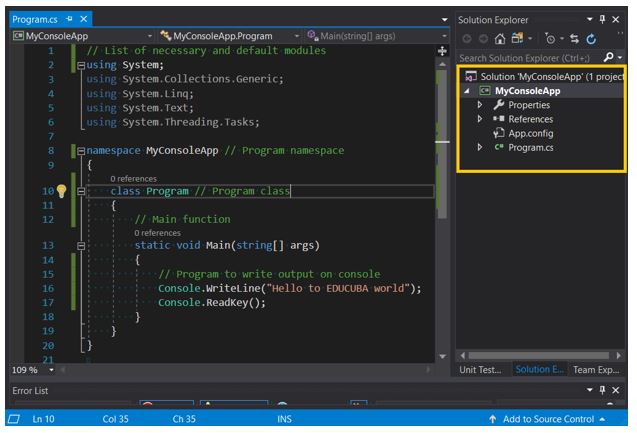Switch to the Team Explorer tab
637x433 pixels.
pyautogui.click(x=596, y=369)
